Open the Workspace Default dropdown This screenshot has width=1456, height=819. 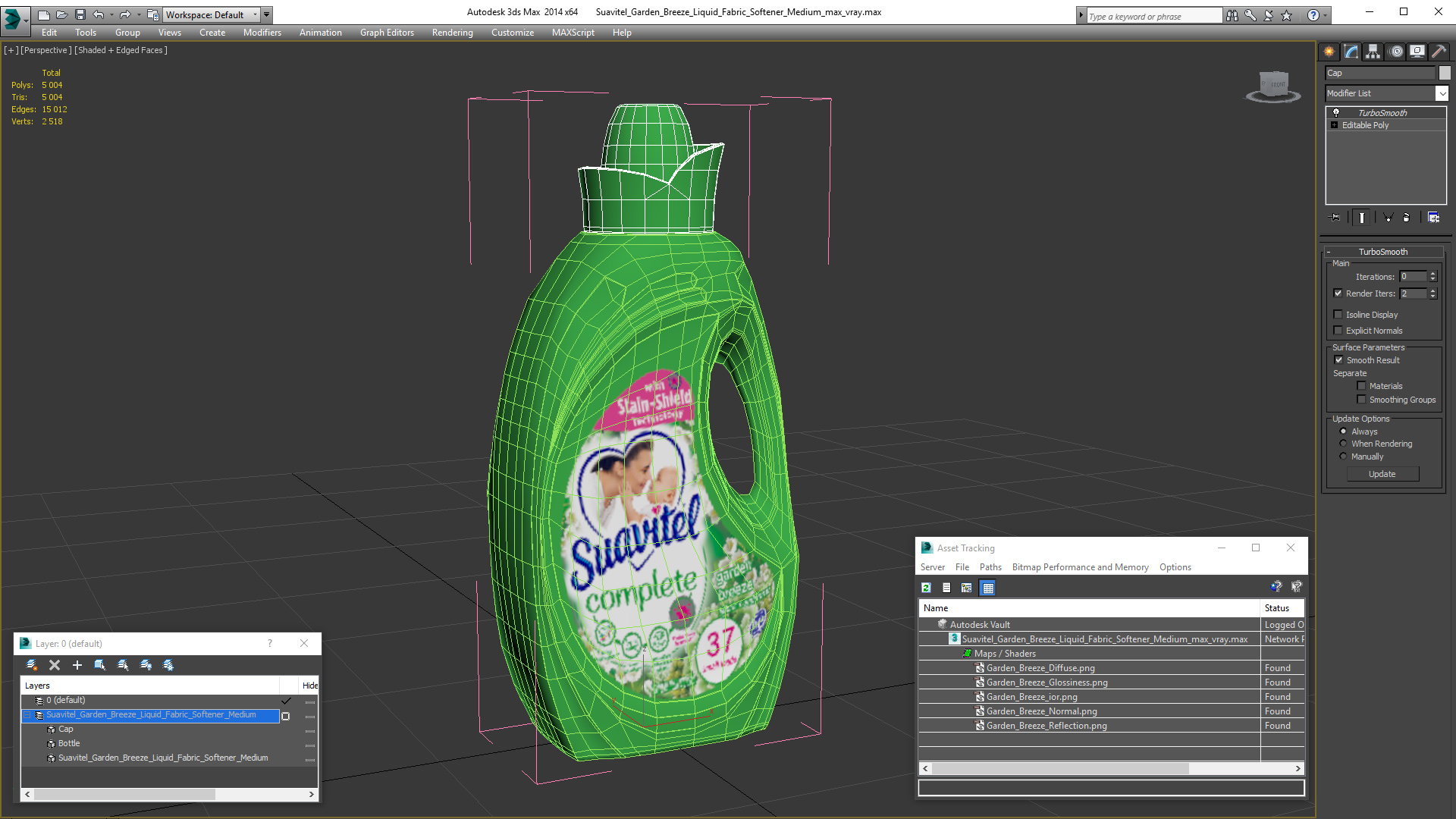click(x=212, y=14)
